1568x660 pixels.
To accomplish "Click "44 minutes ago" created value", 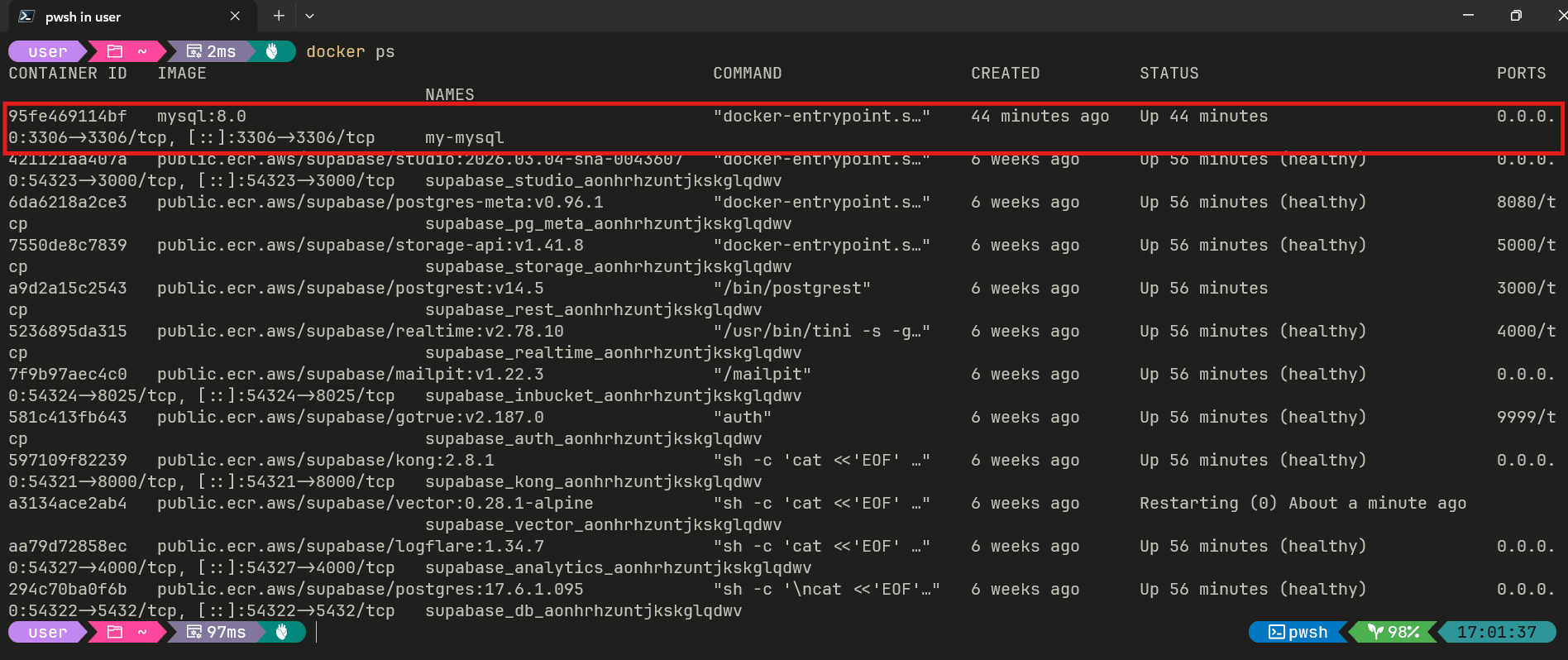I will point(1040,116).
